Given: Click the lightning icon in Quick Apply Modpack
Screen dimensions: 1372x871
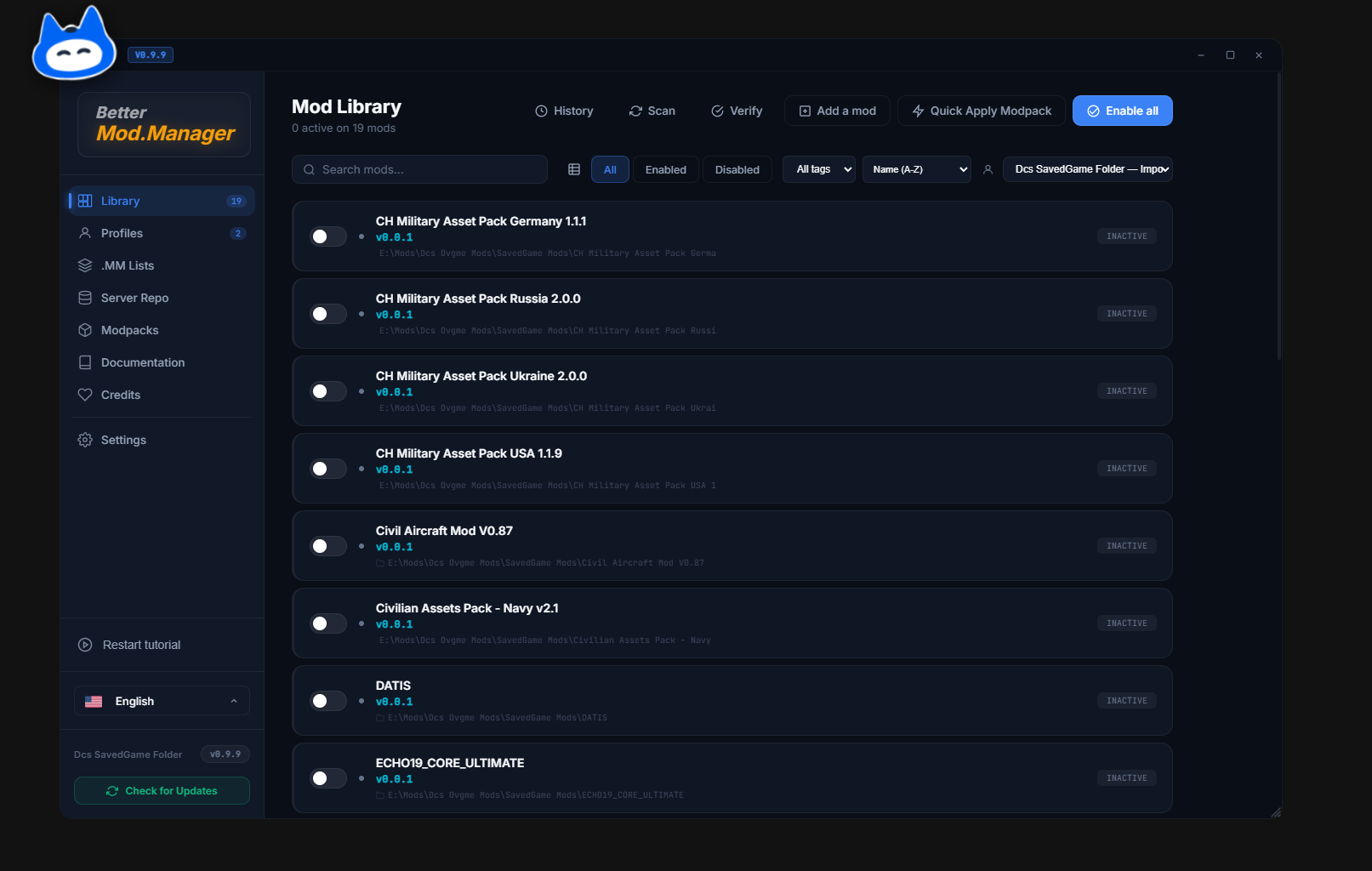Looking at the screenshot, I should tap(918, 111).
